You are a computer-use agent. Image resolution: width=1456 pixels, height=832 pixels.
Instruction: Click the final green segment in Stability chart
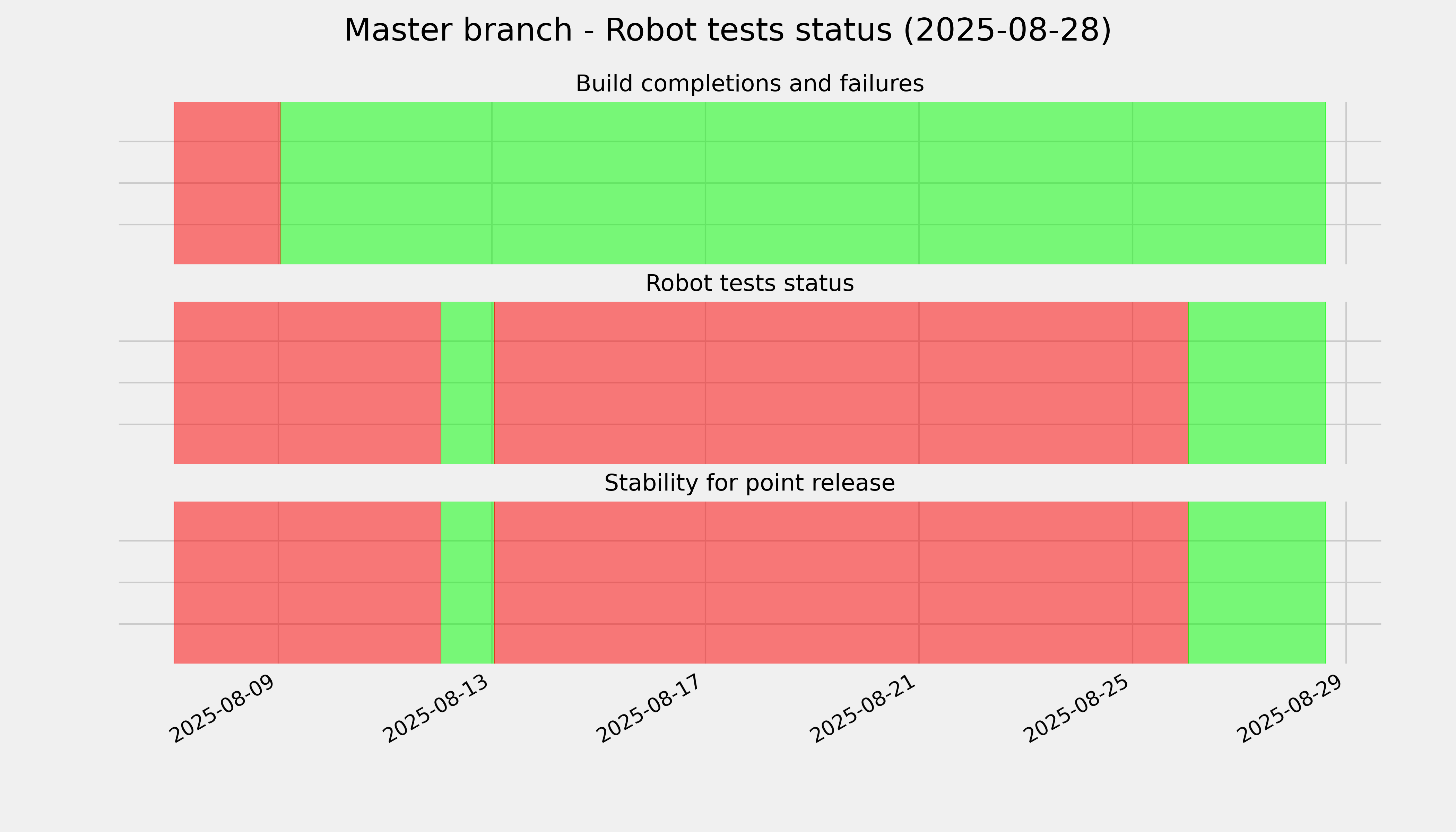tap(1257, 582)
